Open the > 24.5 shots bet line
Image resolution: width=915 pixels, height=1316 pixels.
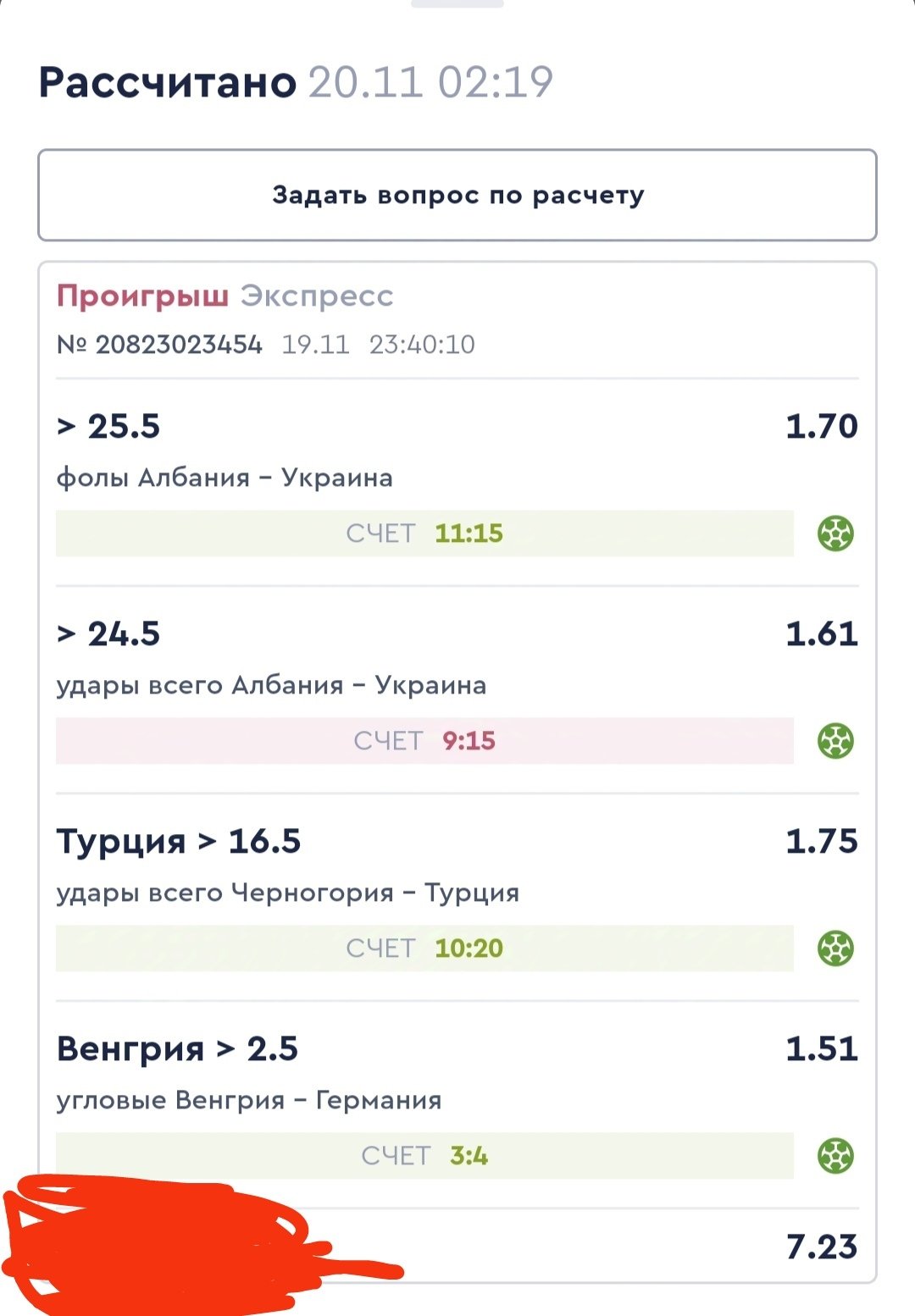click(108, 633)
